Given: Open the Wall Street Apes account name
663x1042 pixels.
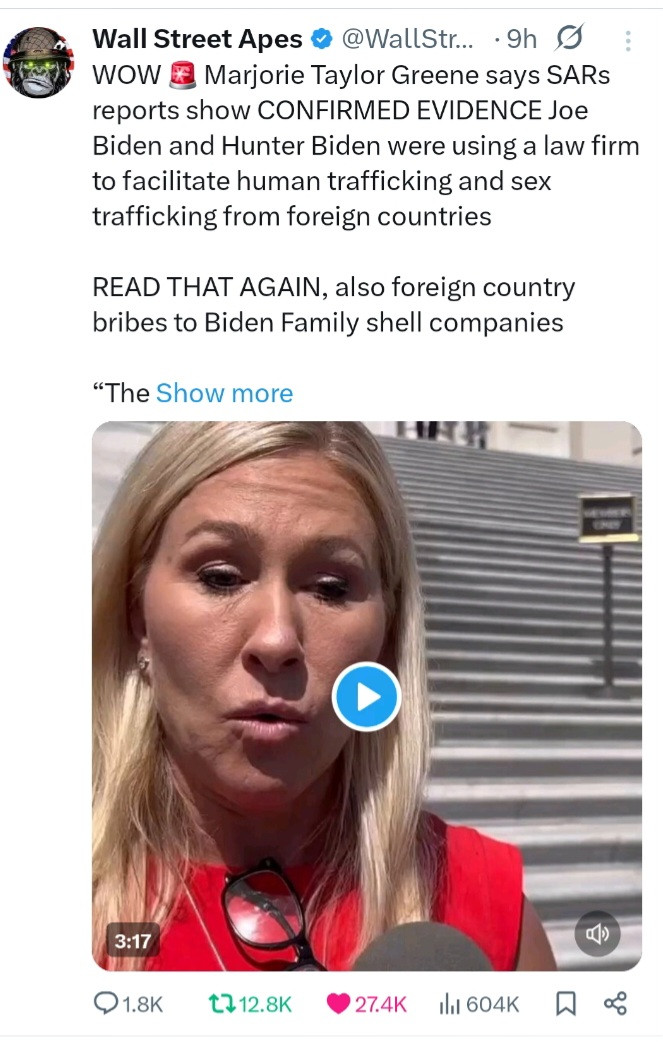Looking at the screenshot, I should pyautogui.click(x=197, y=39).
